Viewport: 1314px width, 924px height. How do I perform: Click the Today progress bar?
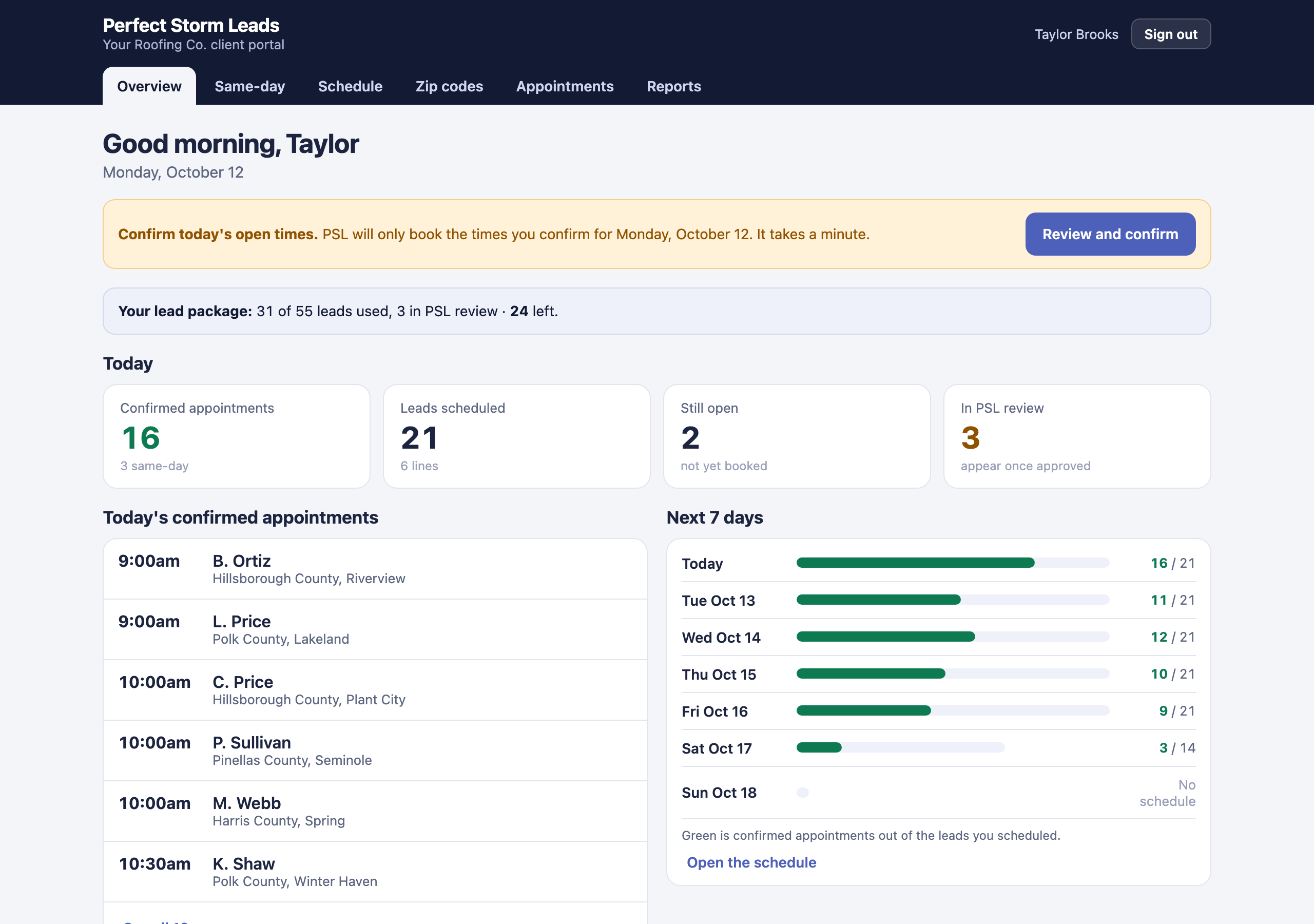click(953, 563)
